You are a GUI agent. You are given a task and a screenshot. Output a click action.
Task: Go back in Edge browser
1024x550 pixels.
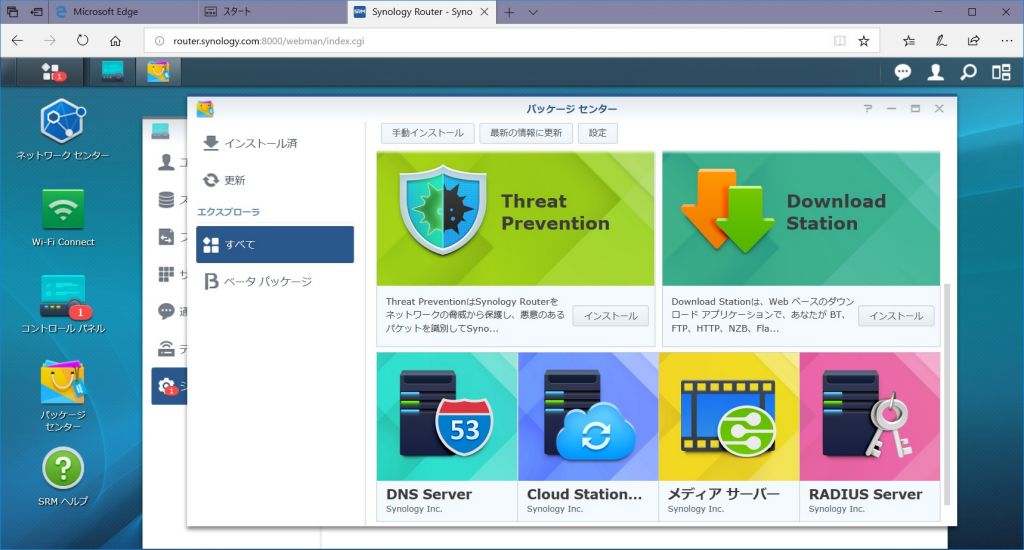point(18,40)
